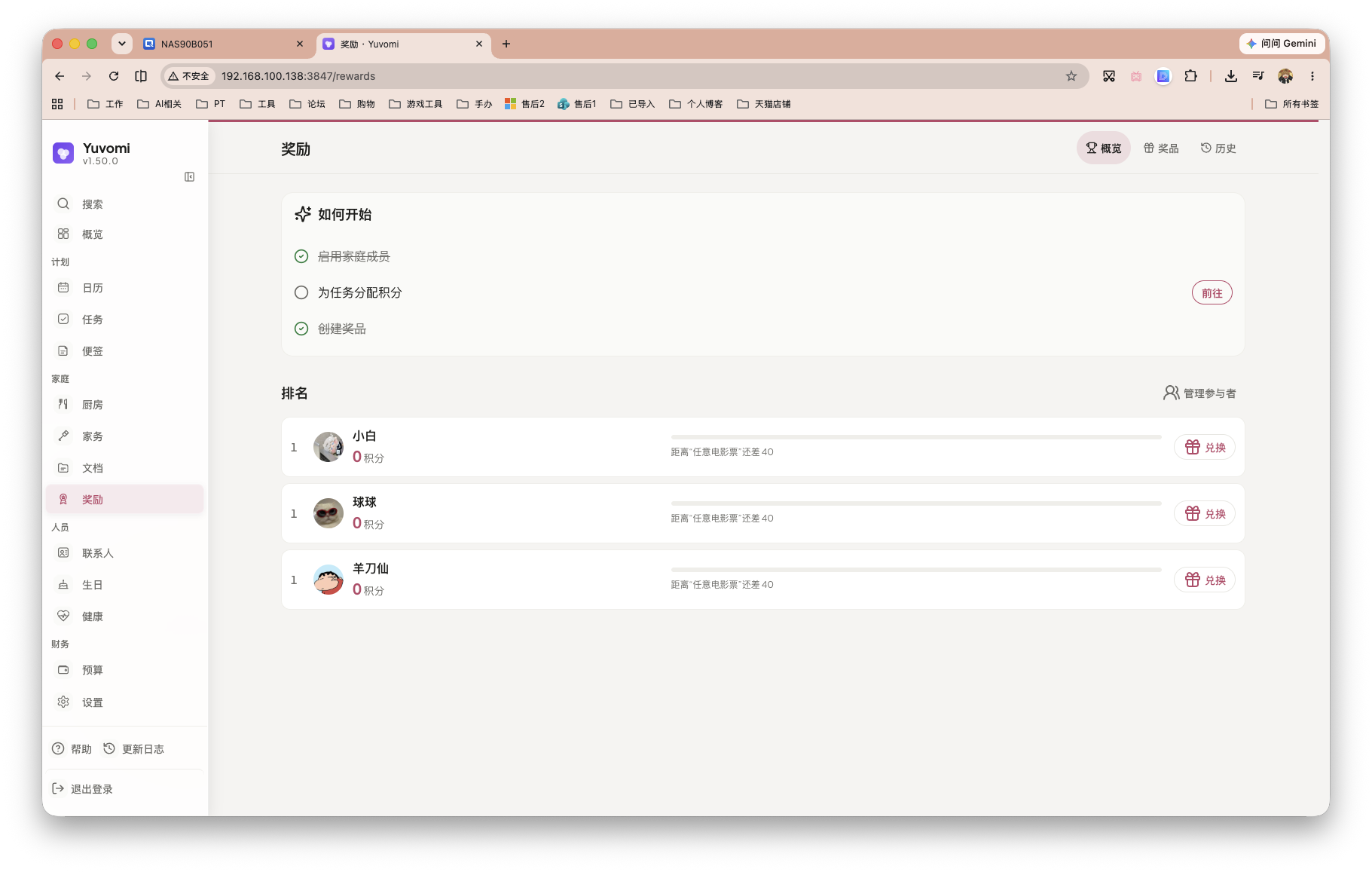Reload the current page
Viewport: 1372px width, 872px height.
114,76
